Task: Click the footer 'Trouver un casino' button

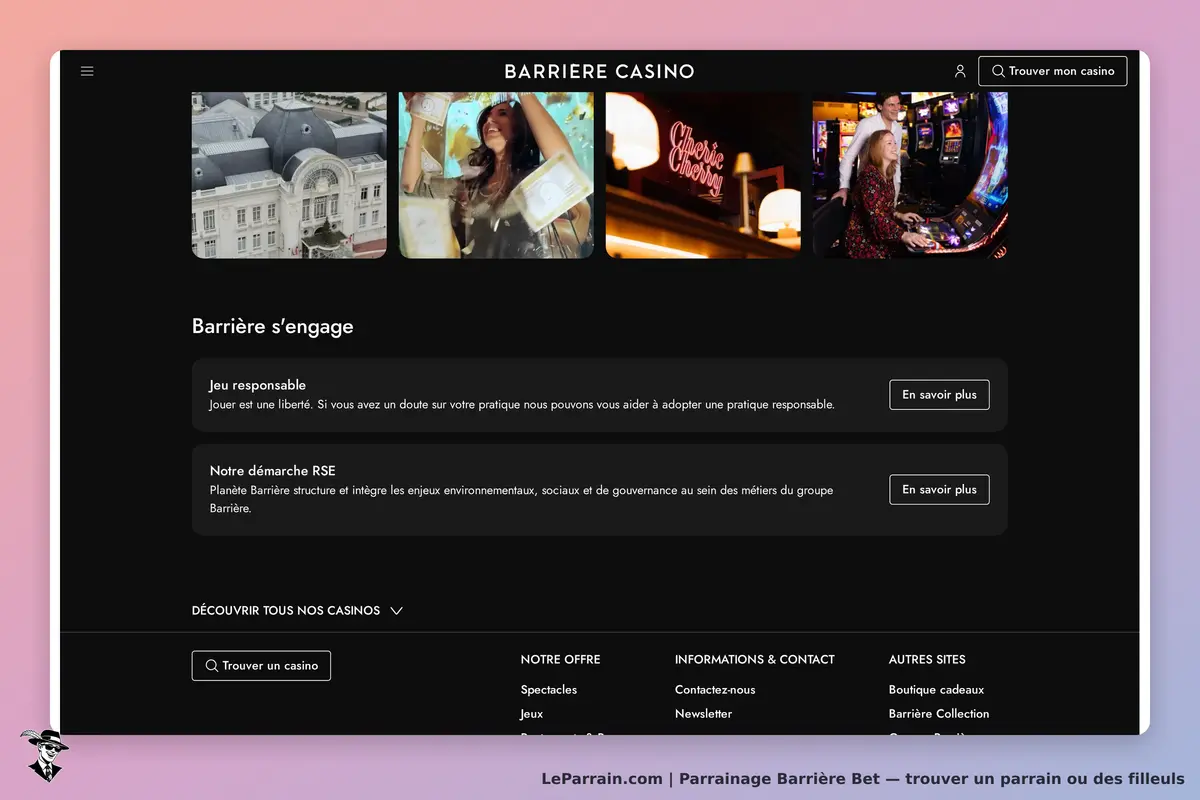Action: (x=261, y=666)
